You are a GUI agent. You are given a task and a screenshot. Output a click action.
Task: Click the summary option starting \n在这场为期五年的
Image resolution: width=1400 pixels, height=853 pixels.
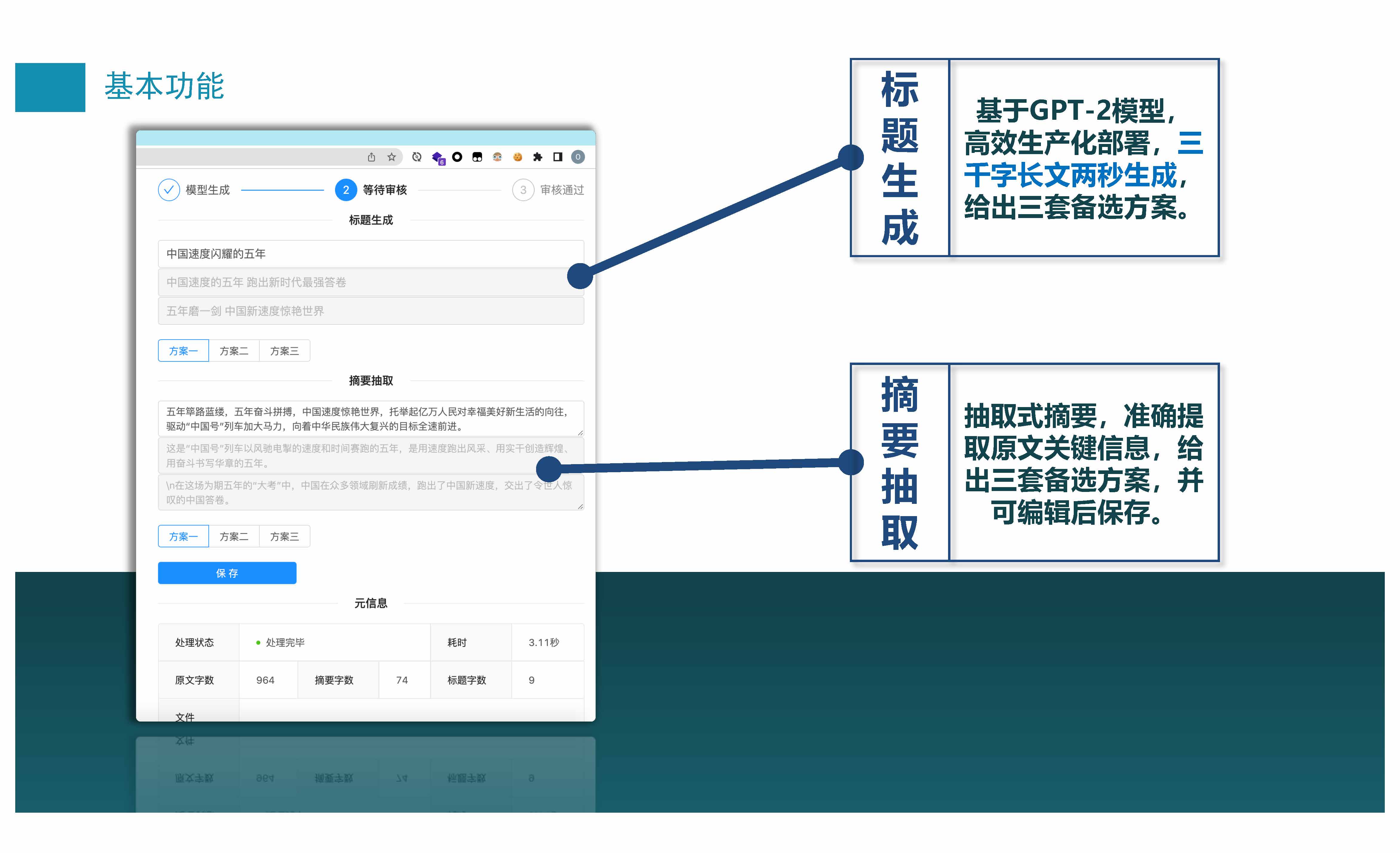pyautogui.click(x=371, y=493)
